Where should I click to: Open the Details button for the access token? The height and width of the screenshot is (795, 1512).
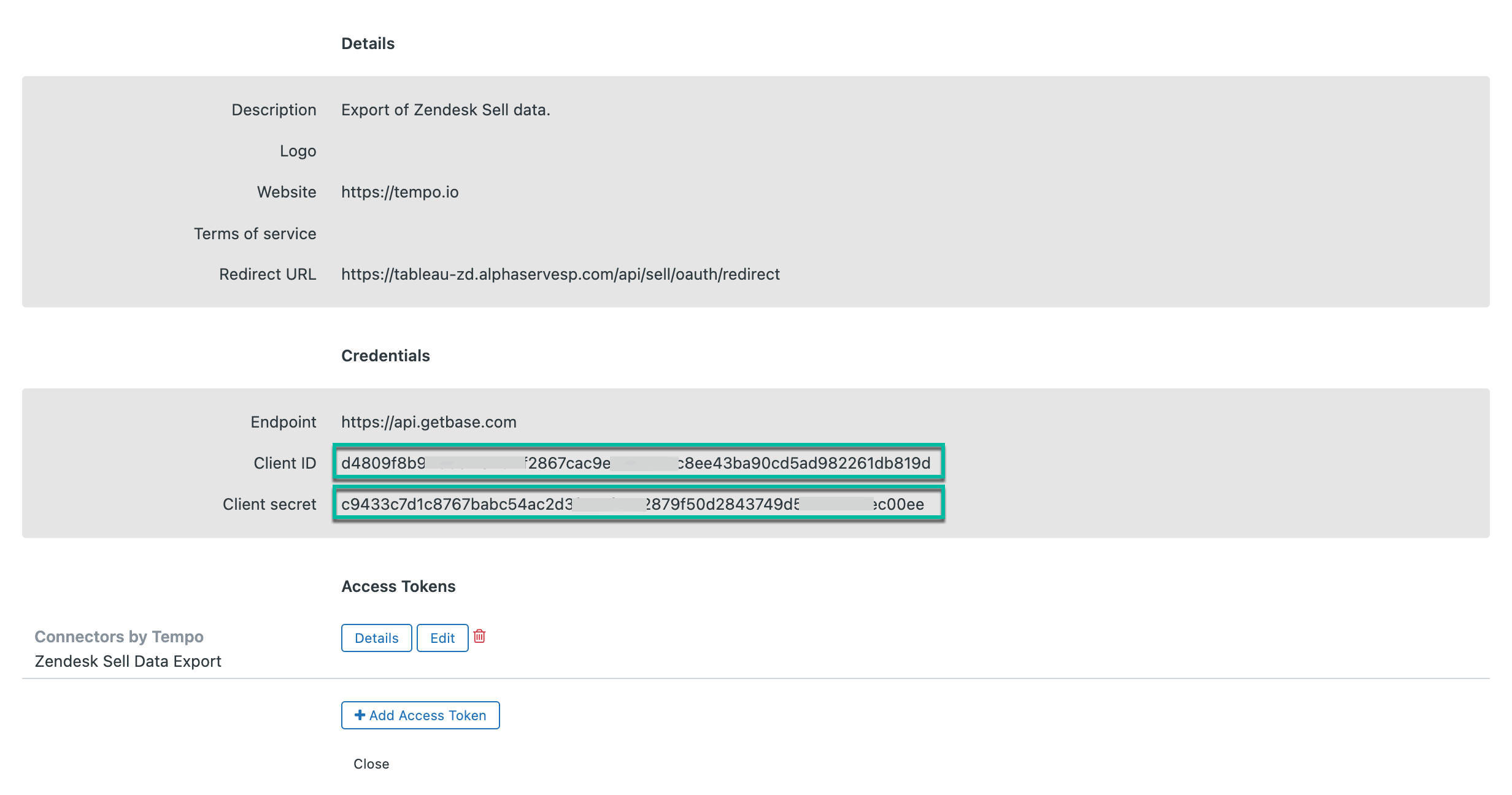[x=376, y=638]
